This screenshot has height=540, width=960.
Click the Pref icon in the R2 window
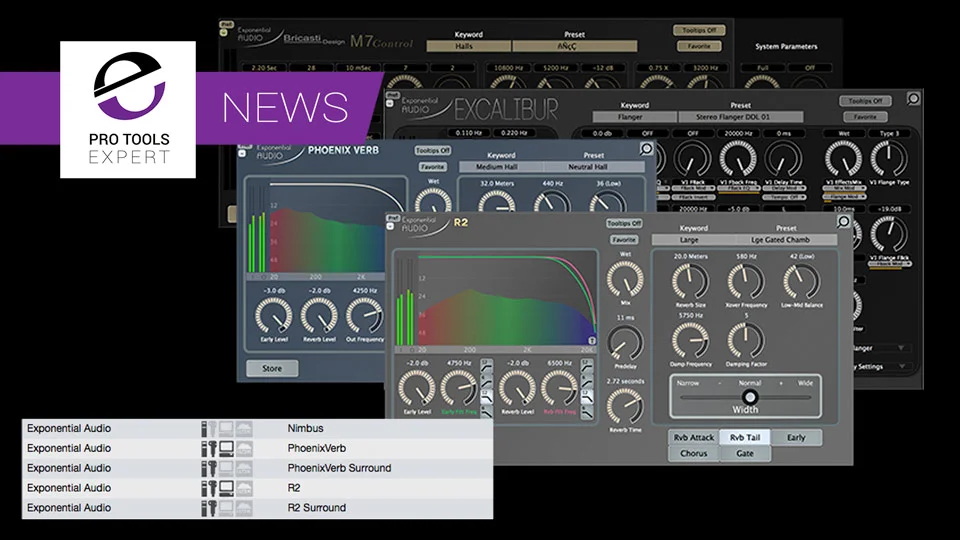392,218
